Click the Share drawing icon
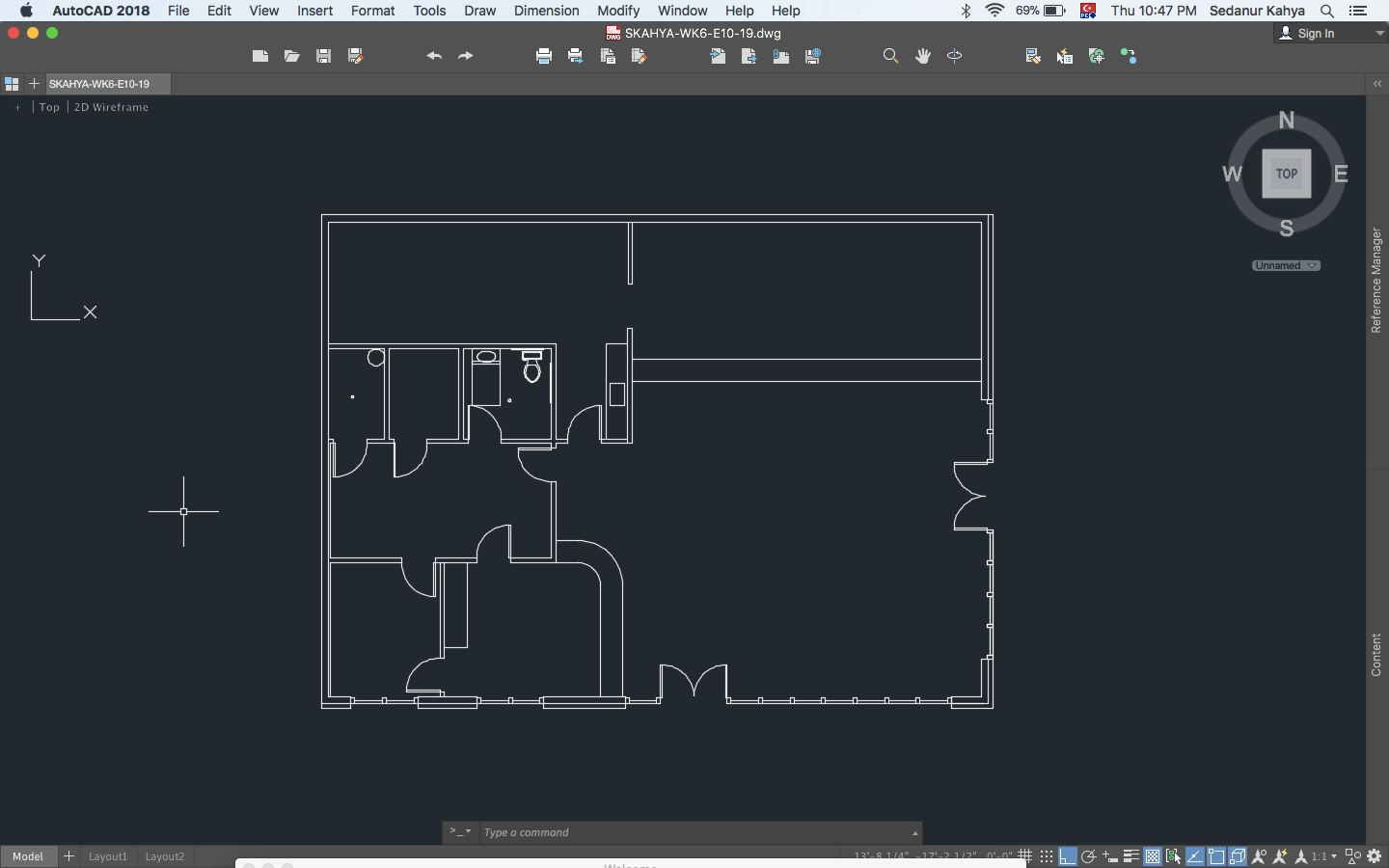Image resolution: width=1389 pixels, height=868 pixels. [x=1129, y=56]
